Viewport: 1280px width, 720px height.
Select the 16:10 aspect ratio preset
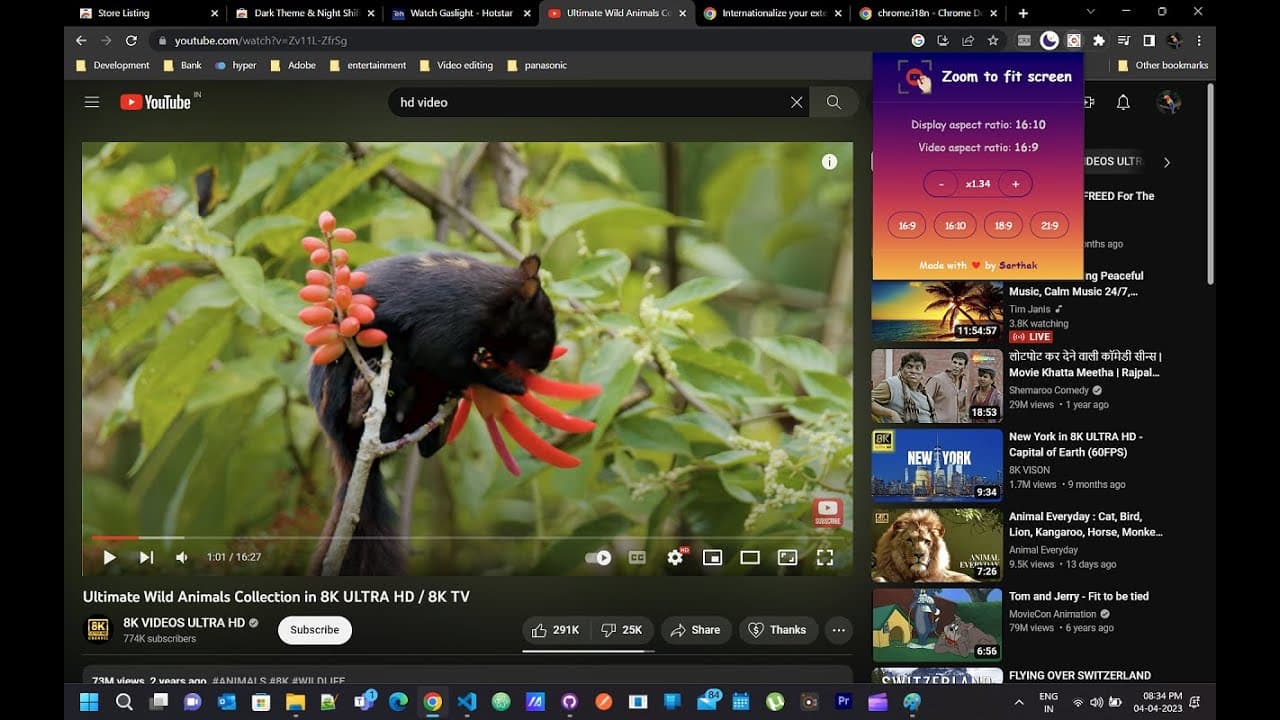pos(955,226)
